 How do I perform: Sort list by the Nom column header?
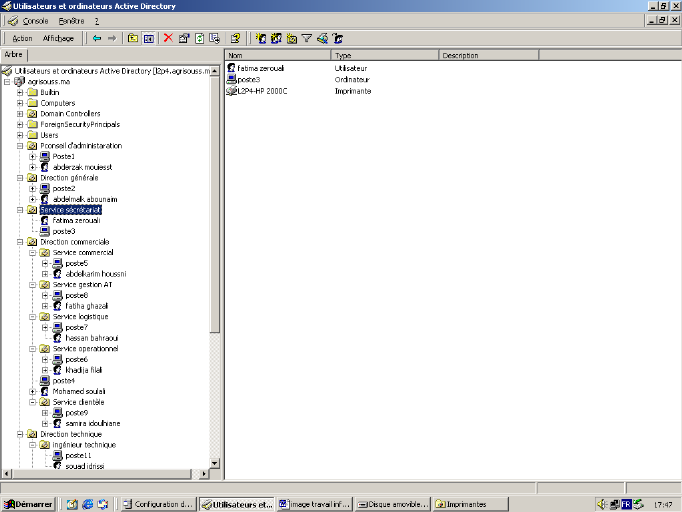click(276, 55)
